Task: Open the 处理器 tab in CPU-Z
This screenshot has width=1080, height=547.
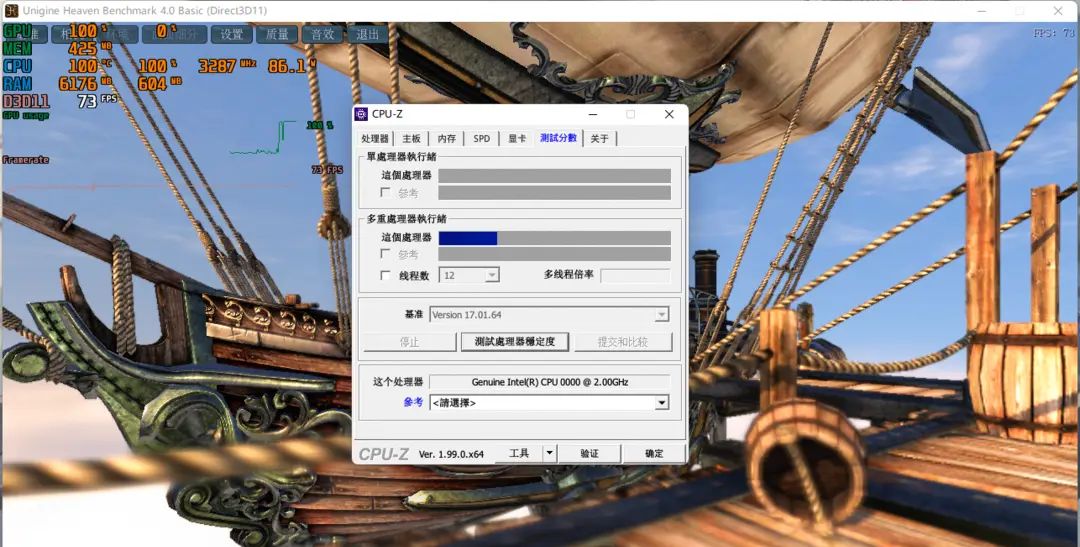Action: [375, 138]
